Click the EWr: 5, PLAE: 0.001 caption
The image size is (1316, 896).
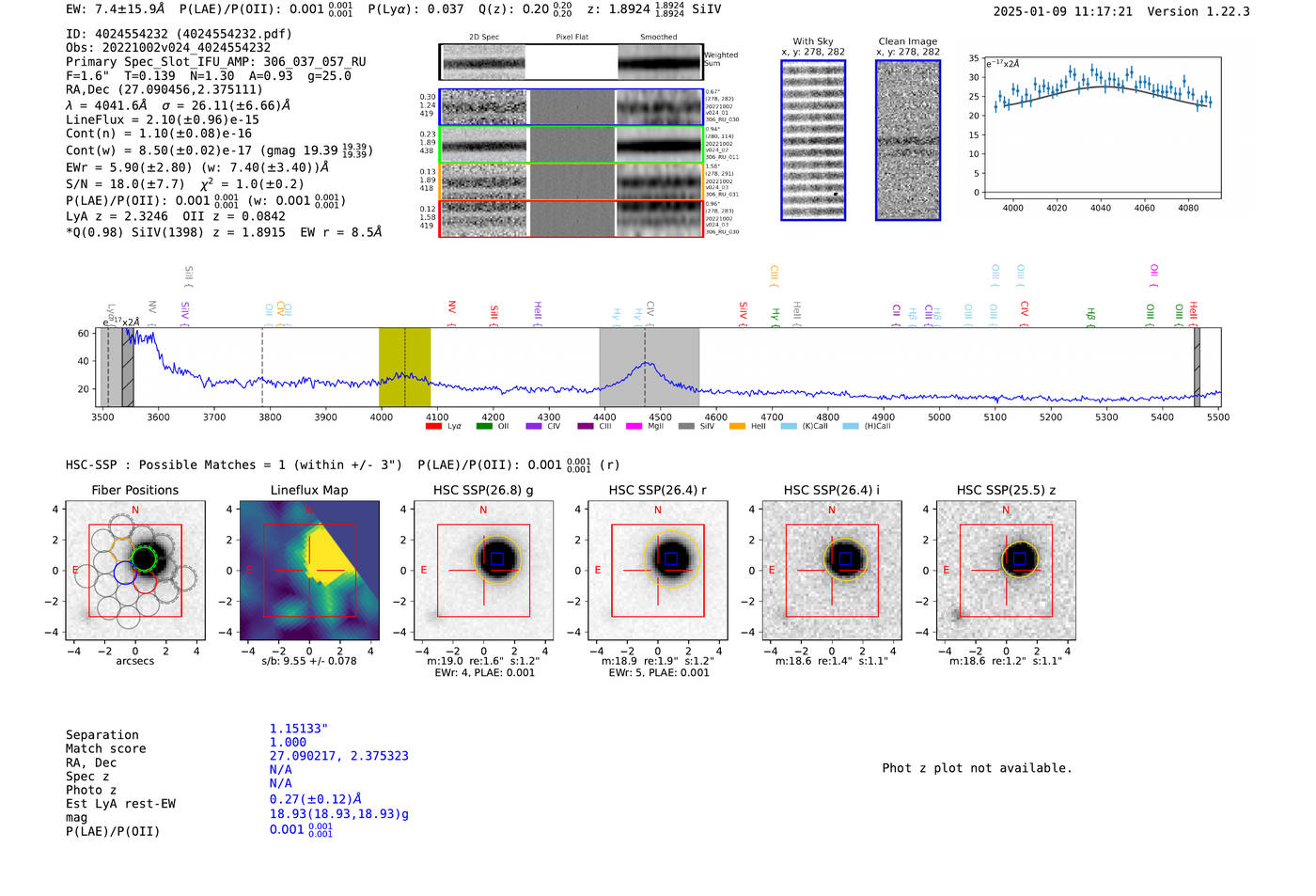658,673
